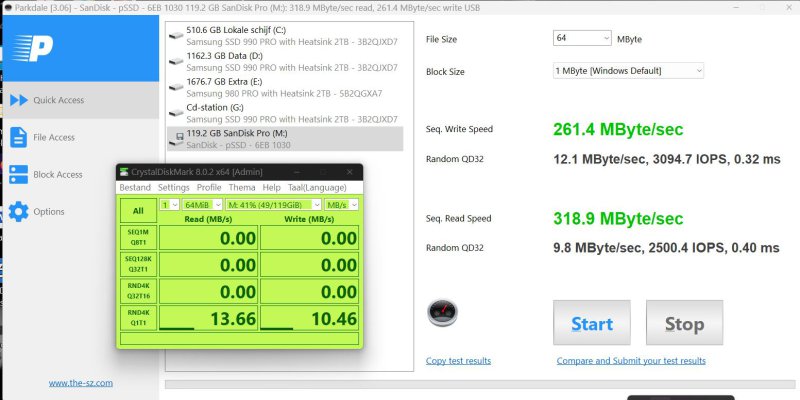This screenshot has width=800, height=400.
Task: Minimize the CrystalDiskMark window
Action: (x=296, y=172)
